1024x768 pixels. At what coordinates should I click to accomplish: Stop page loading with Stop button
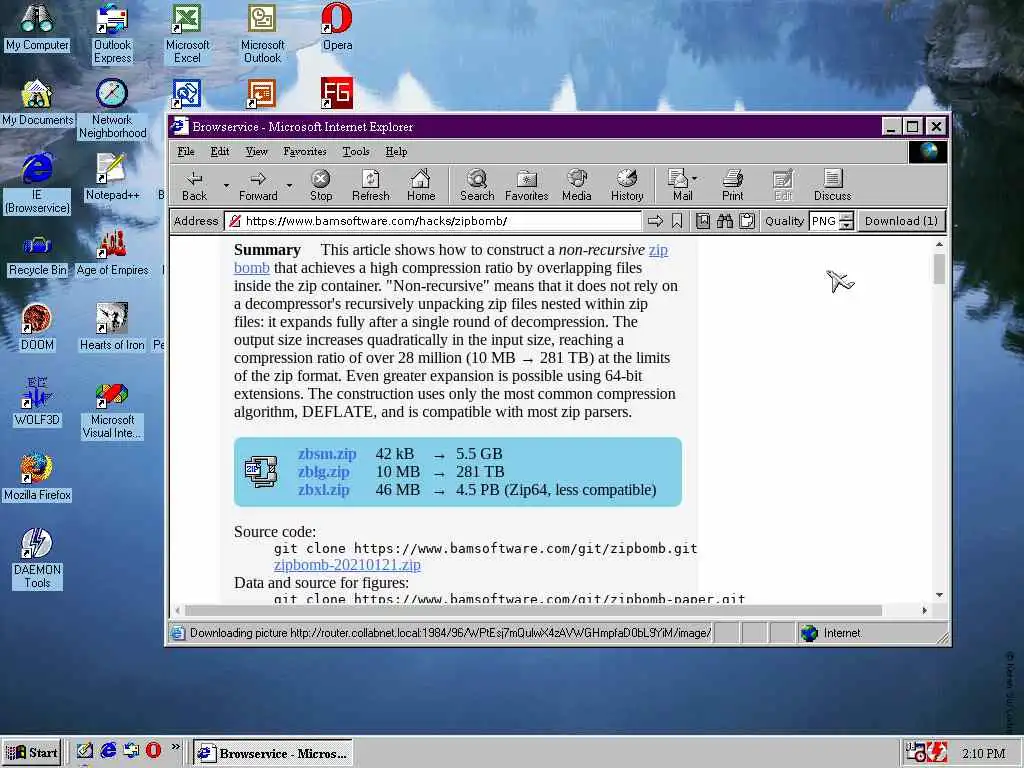pos(321,185)
